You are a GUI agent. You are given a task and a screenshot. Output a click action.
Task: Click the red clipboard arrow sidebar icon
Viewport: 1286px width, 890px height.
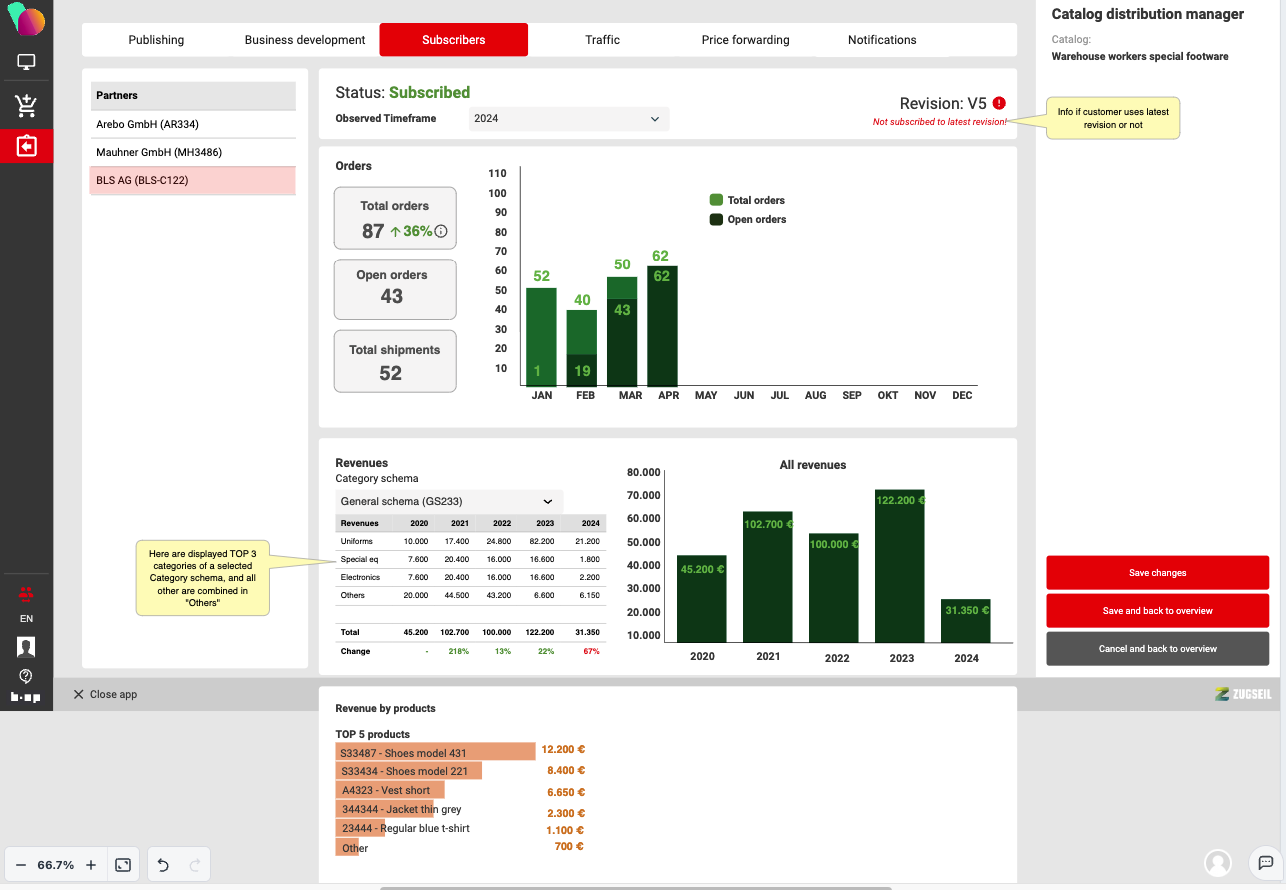click(26, 146)
